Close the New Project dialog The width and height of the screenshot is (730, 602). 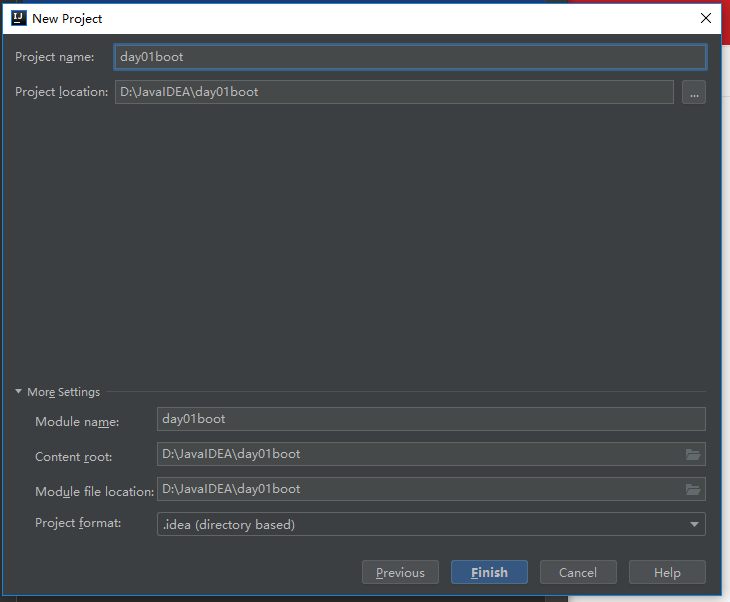coord(706,18)
